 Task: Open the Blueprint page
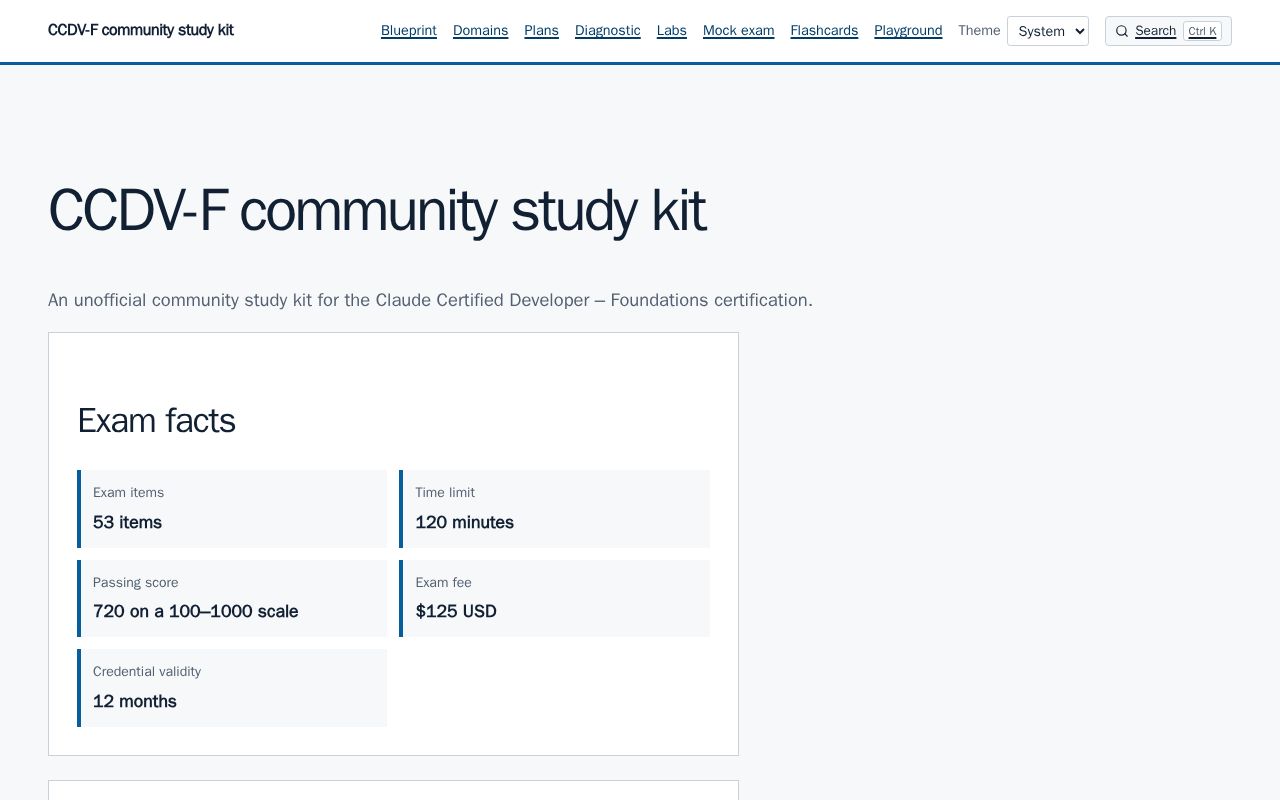[x=409, y=31]
